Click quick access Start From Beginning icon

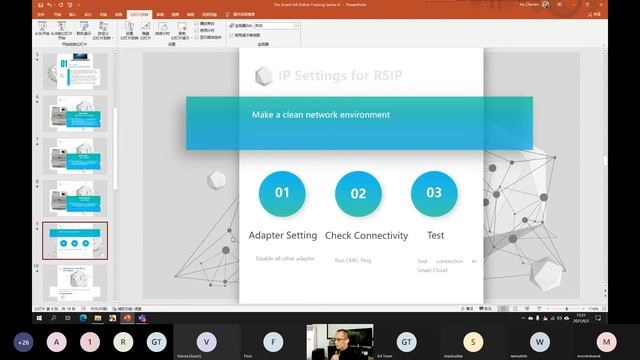point(70,5)
